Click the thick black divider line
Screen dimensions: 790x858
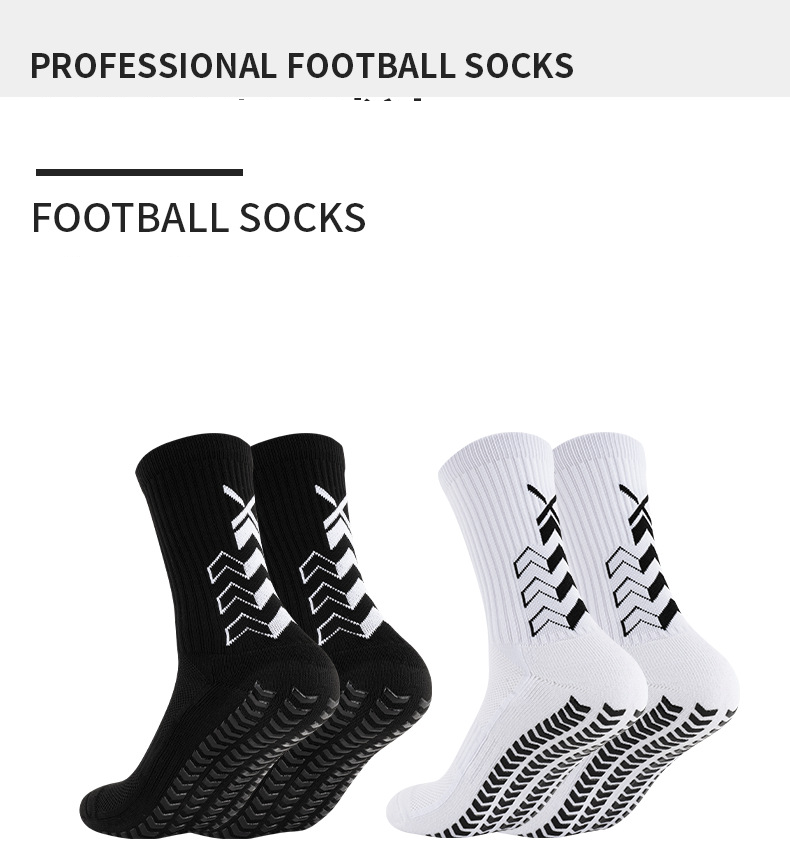coord(139,172)
